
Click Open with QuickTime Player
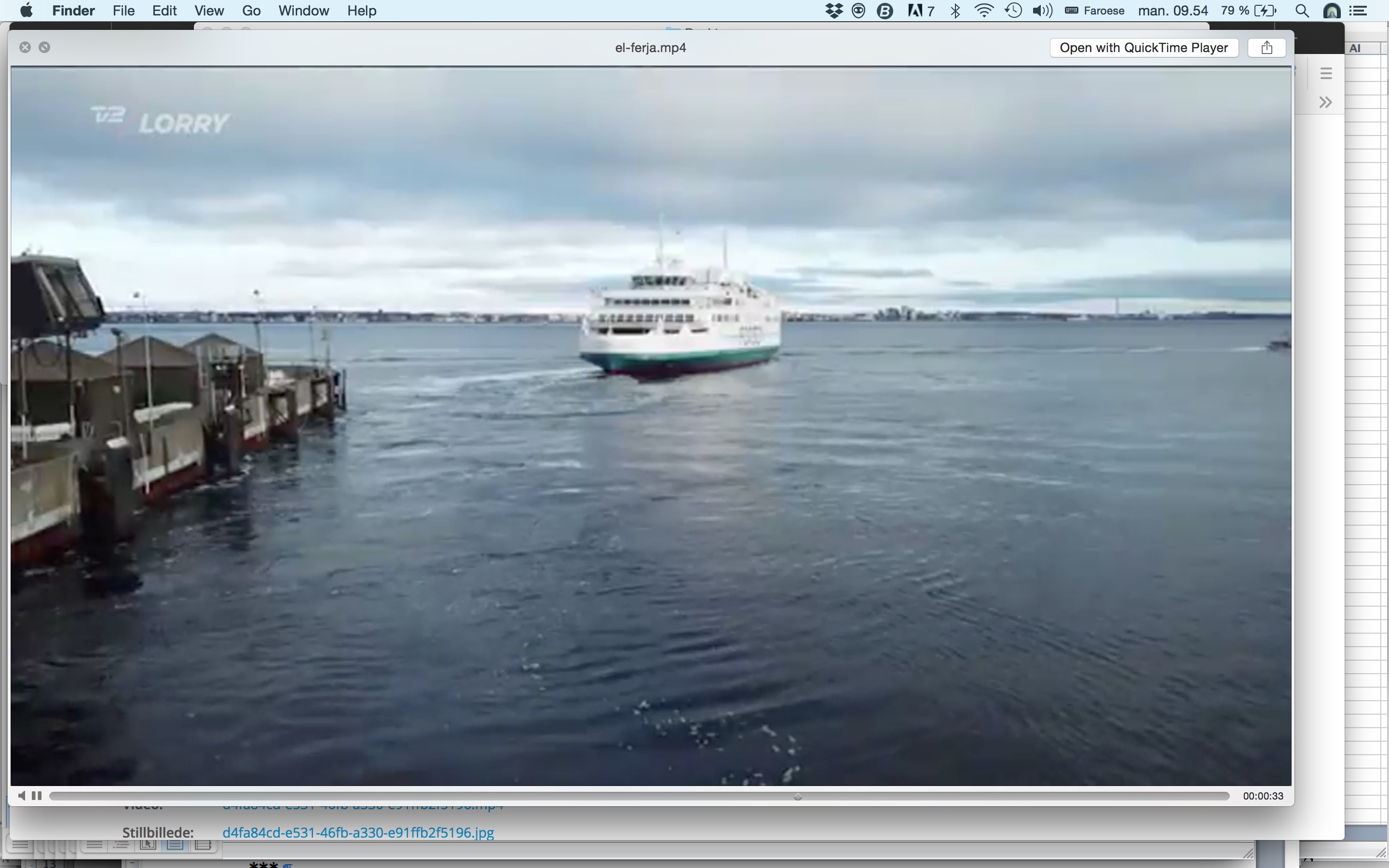1144,48
